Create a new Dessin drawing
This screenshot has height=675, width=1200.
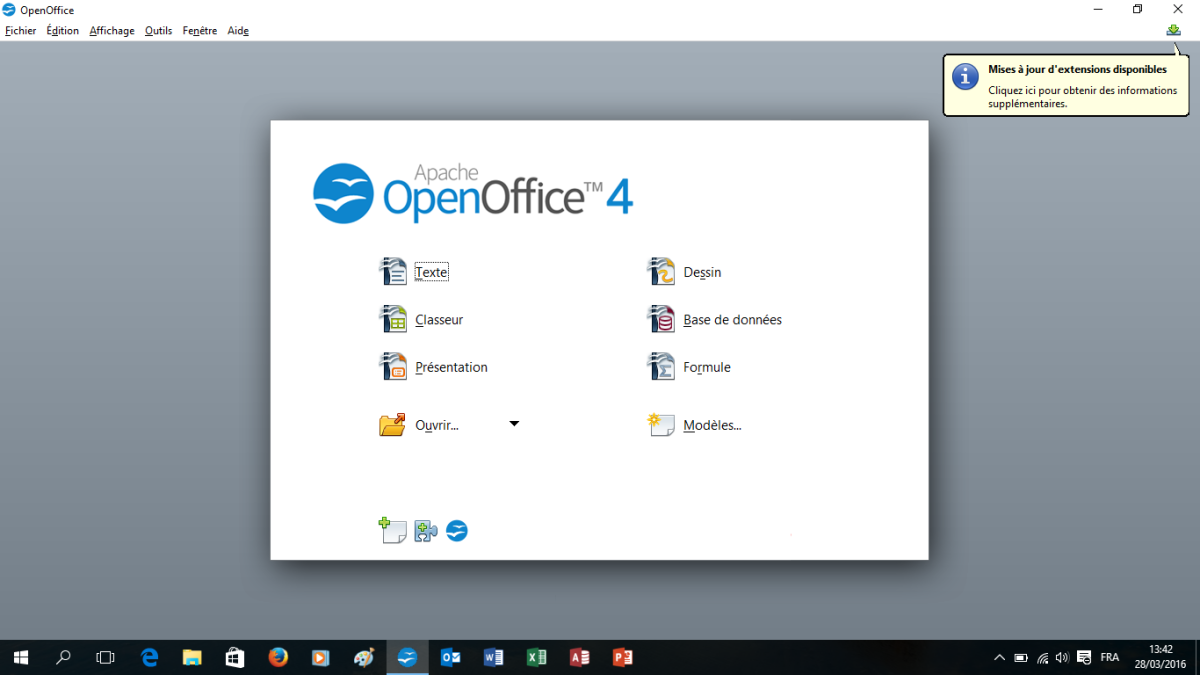pos(685,272)
